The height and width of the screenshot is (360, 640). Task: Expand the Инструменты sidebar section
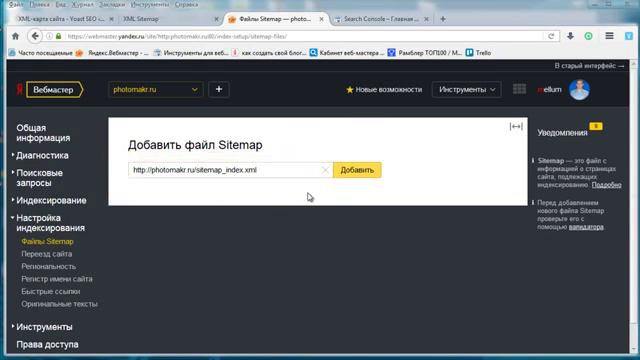click(44, 327)
